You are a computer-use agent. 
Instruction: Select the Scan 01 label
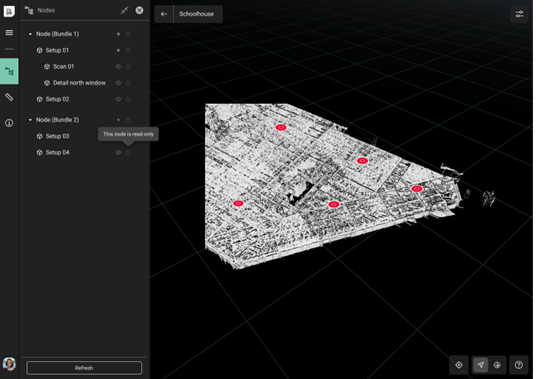click(x=63, y=66)
